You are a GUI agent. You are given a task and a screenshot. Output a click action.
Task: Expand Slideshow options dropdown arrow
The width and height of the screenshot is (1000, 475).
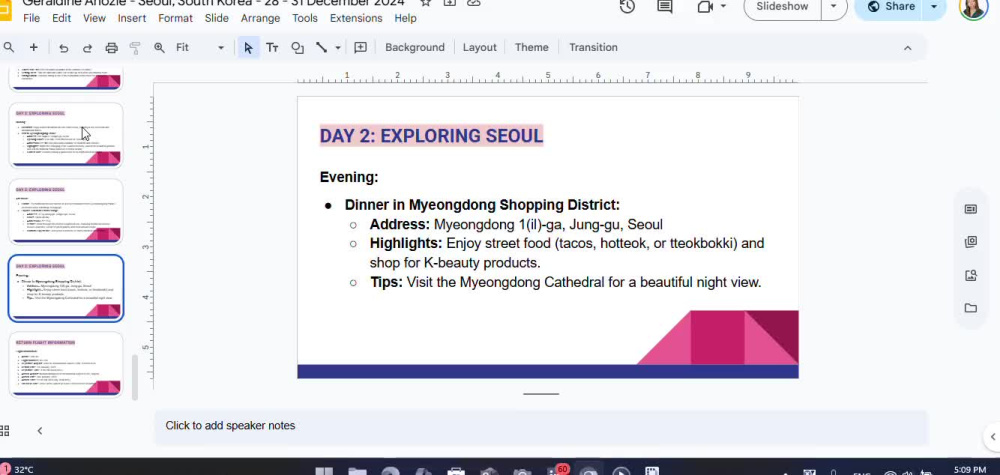[x=834, y=6]
